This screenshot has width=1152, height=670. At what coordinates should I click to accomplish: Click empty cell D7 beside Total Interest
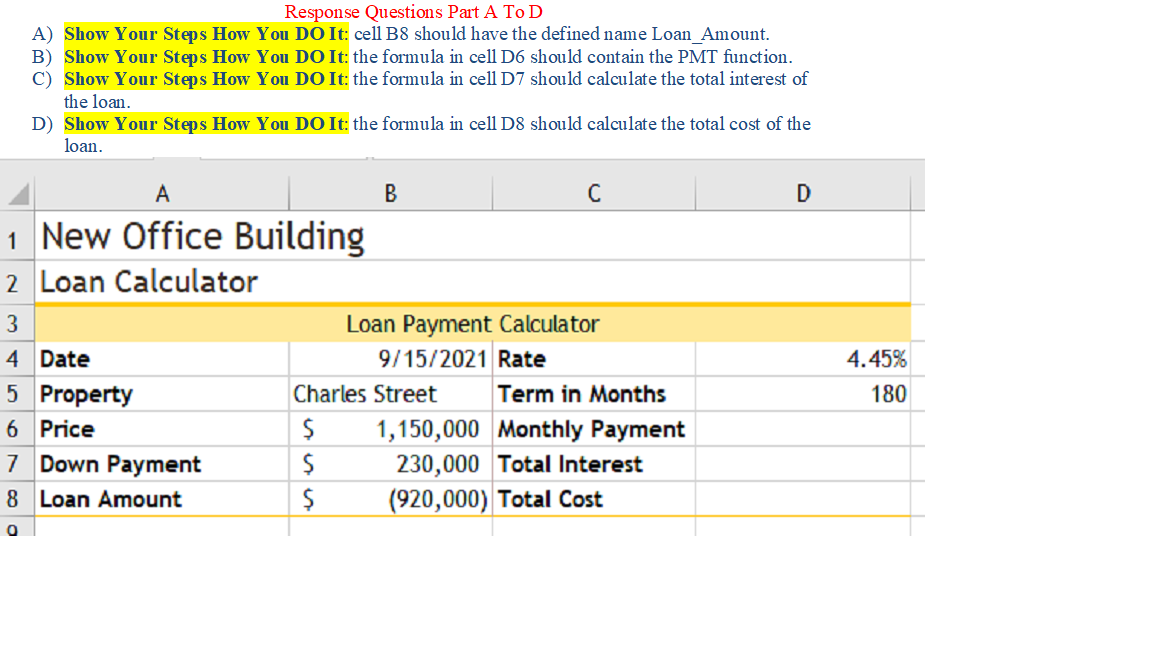[803, 464]
